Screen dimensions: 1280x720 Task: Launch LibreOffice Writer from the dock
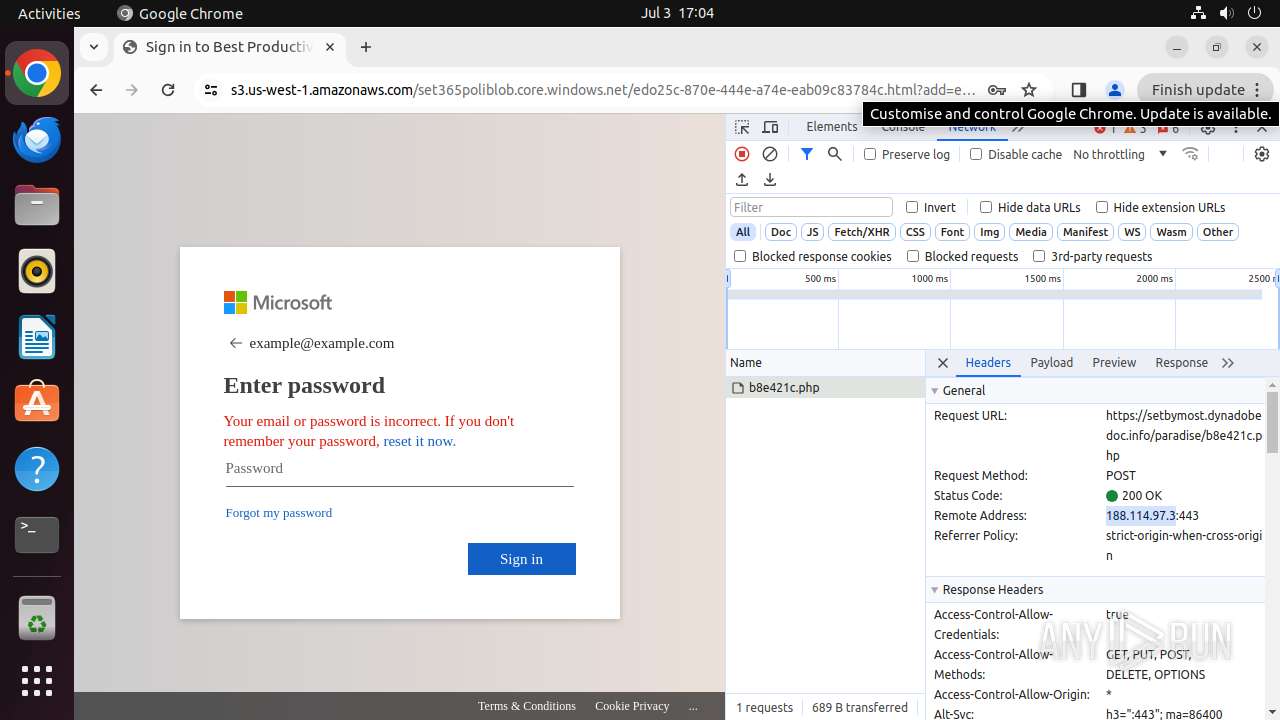pos(37,338)
